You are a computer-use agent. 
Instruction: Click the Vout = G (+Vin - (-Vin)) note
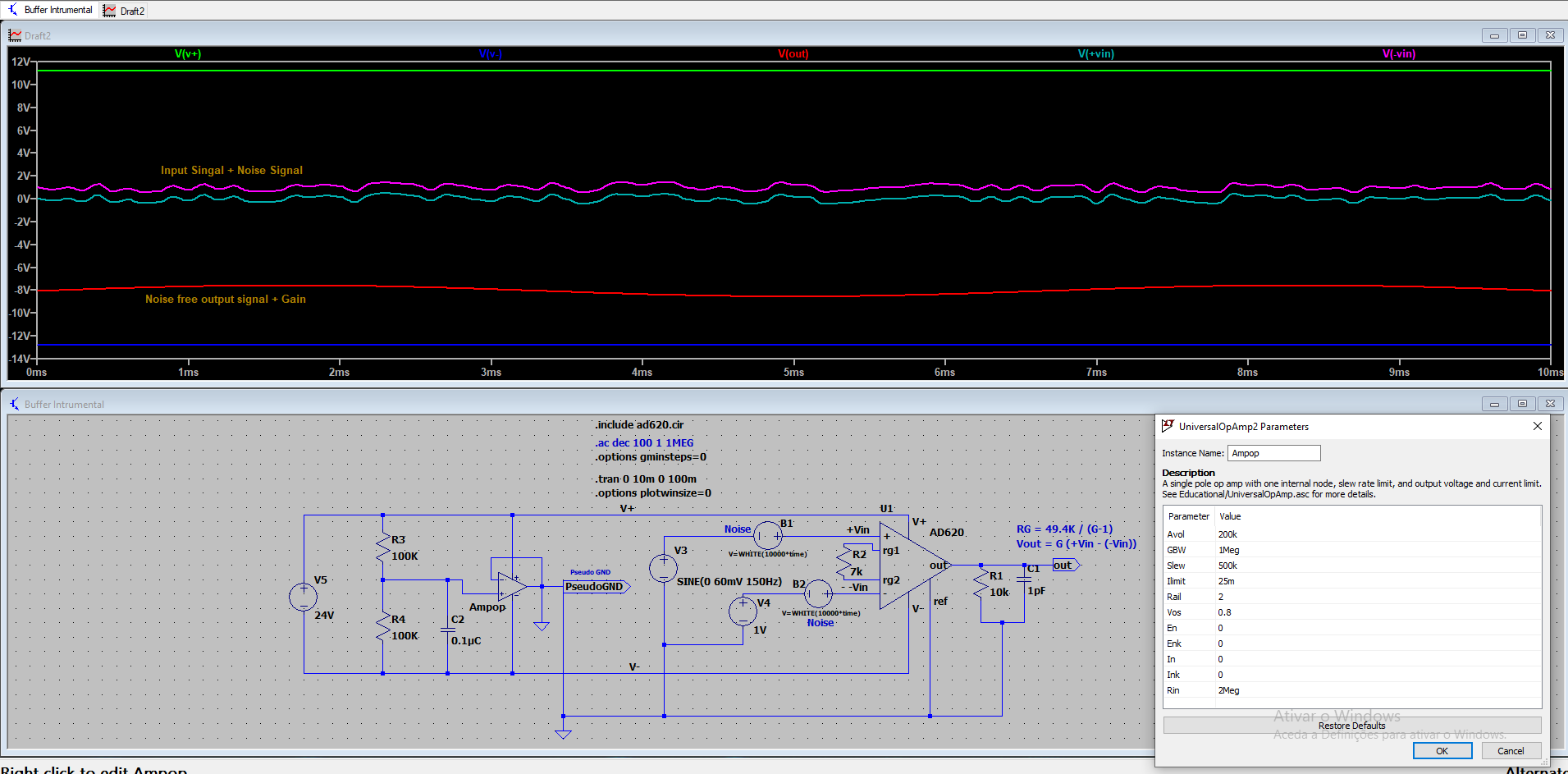point(1077,544)
